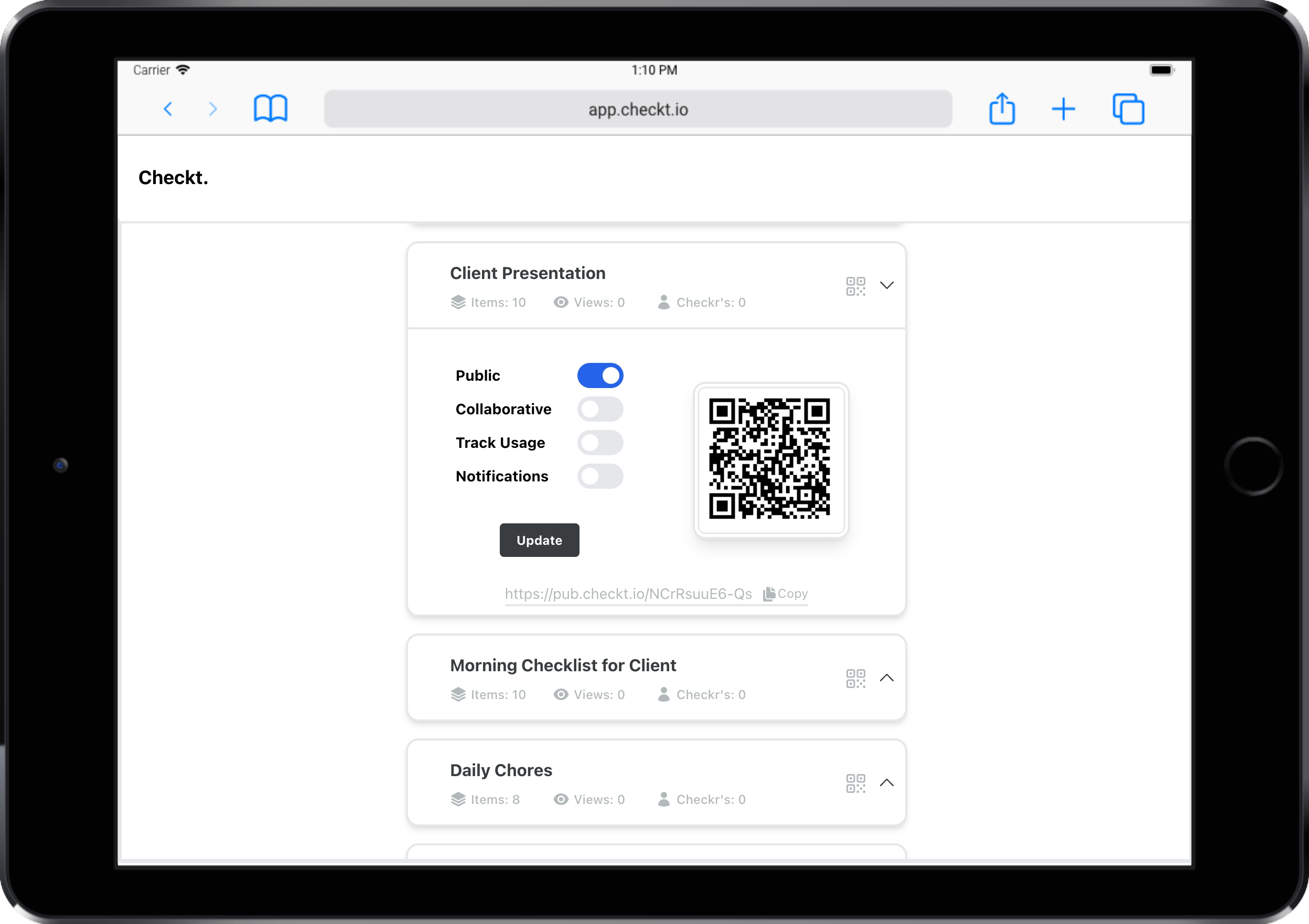Tap the app.checkt.io address bar
Image resolution: width=1309 pixels, height=924 pixels.
[637, 109]
